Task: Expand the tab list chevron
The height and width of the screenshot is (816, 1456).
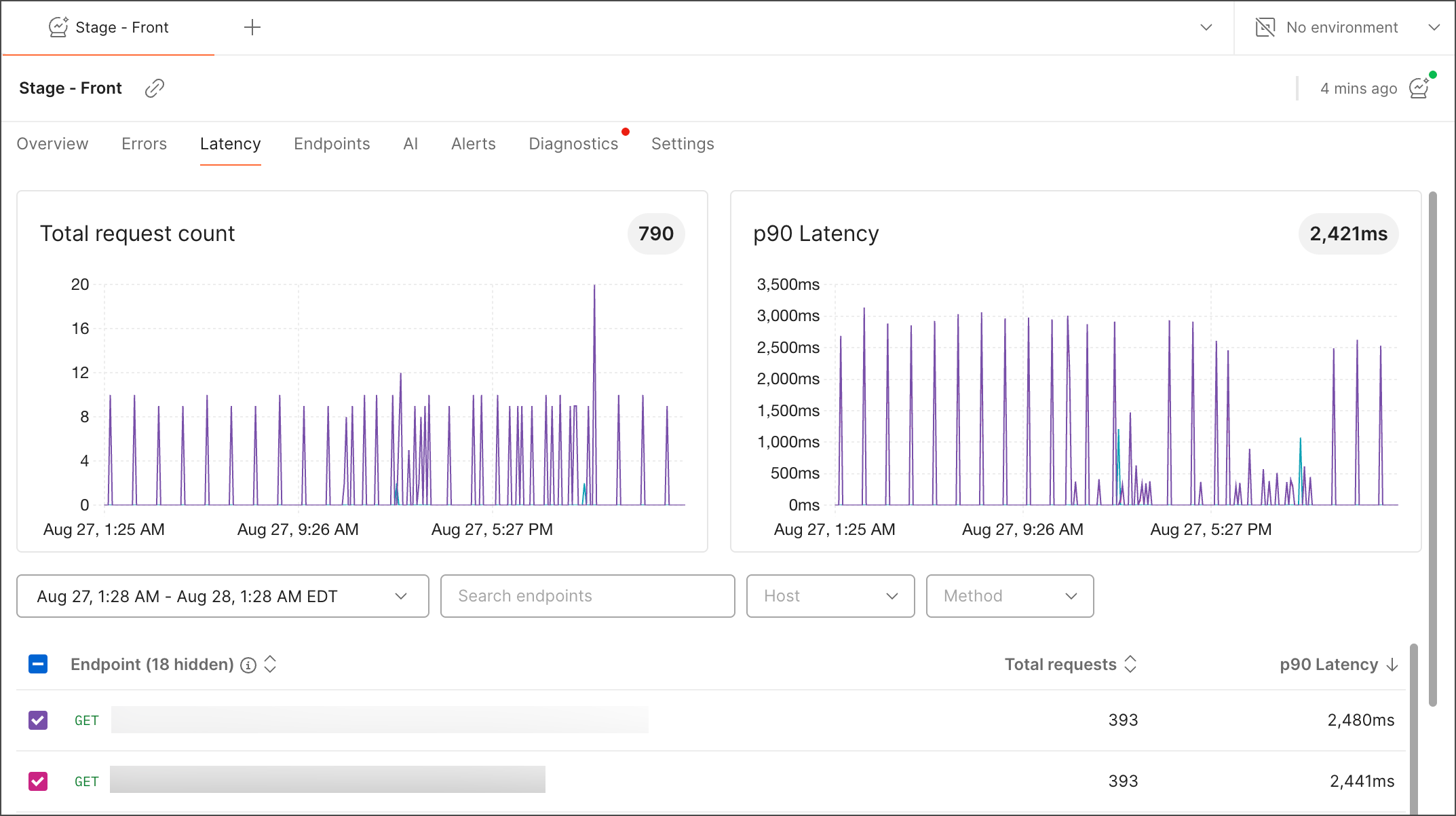Action: coord(1206,27)
